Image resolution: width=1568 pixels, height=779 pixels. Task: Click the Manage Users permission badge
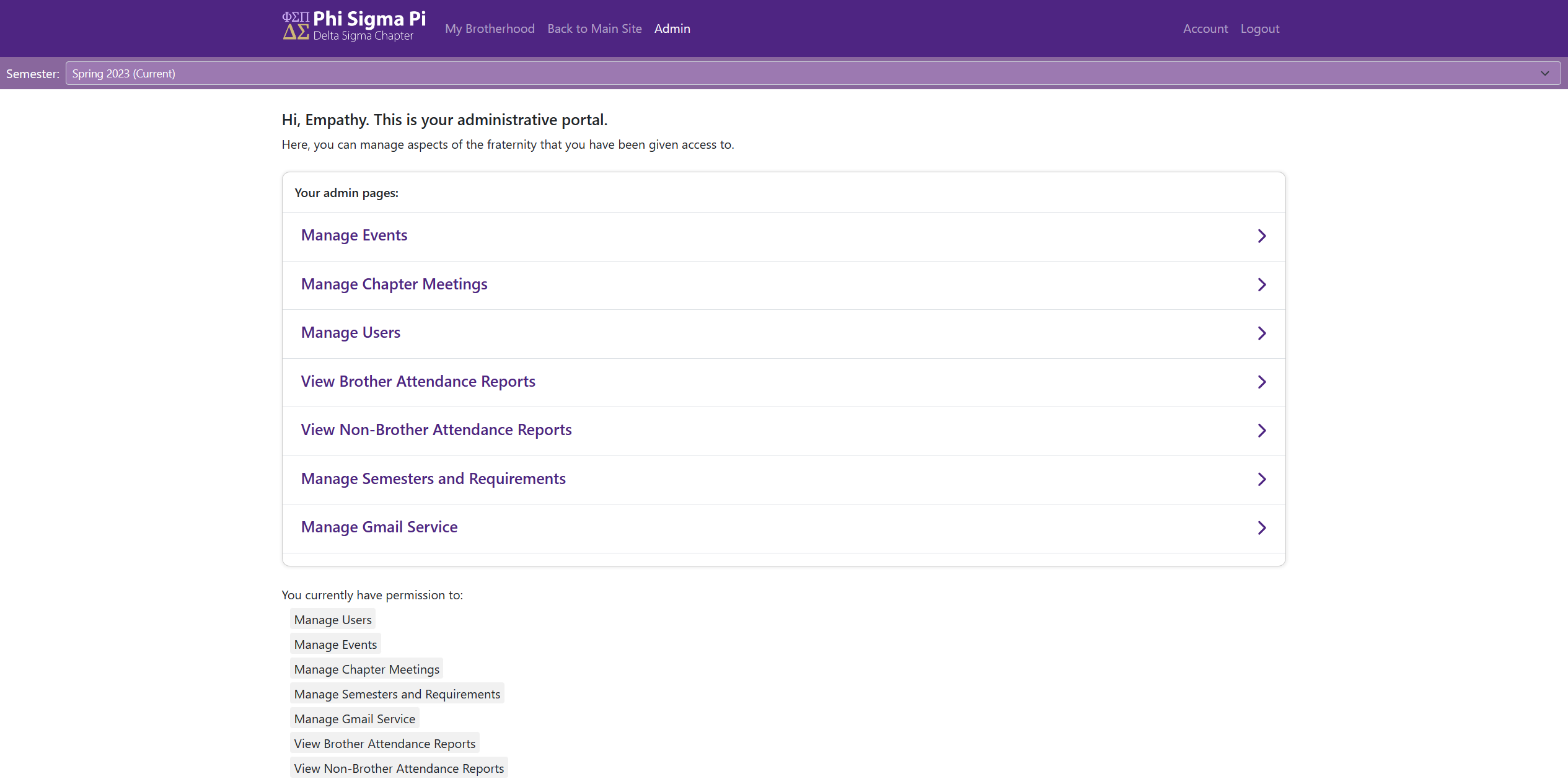click(332, 619)
